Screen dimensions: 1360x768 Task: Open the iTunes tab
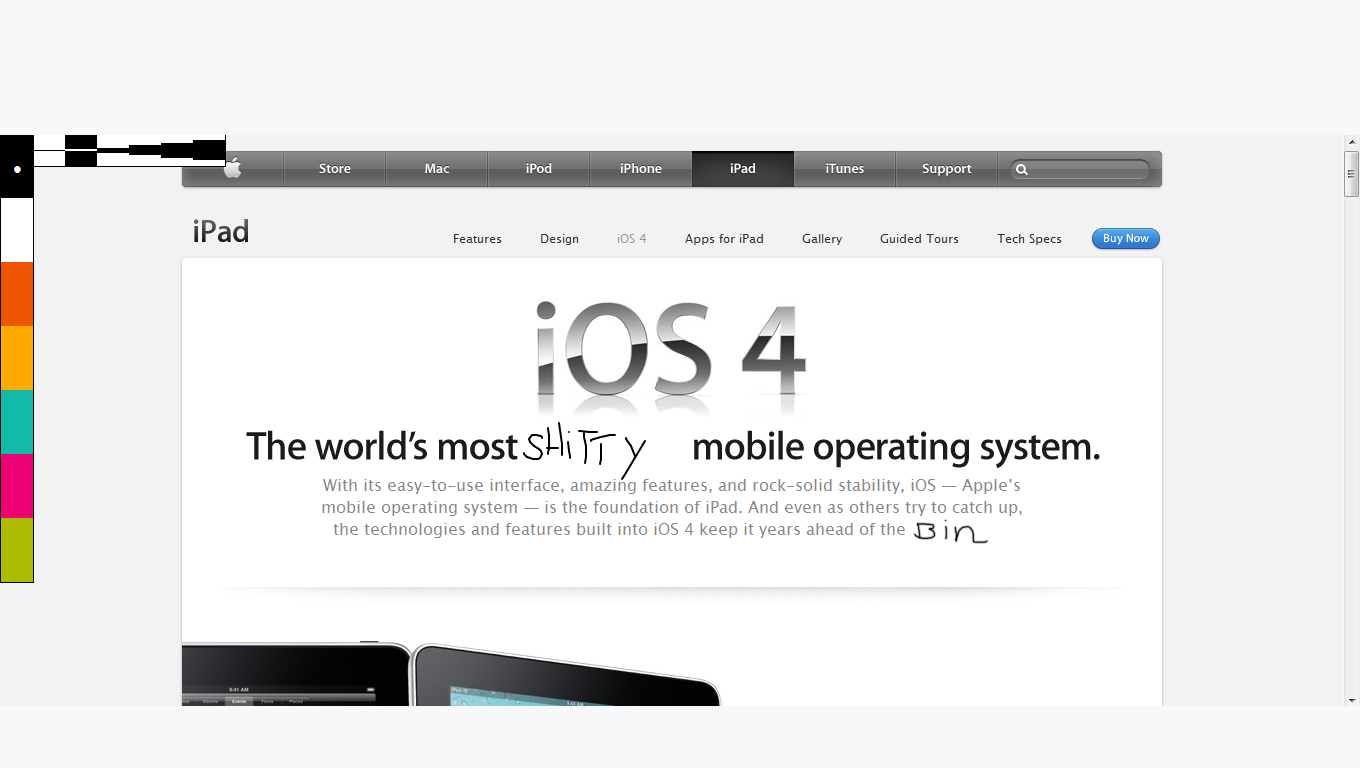(845, 169)
